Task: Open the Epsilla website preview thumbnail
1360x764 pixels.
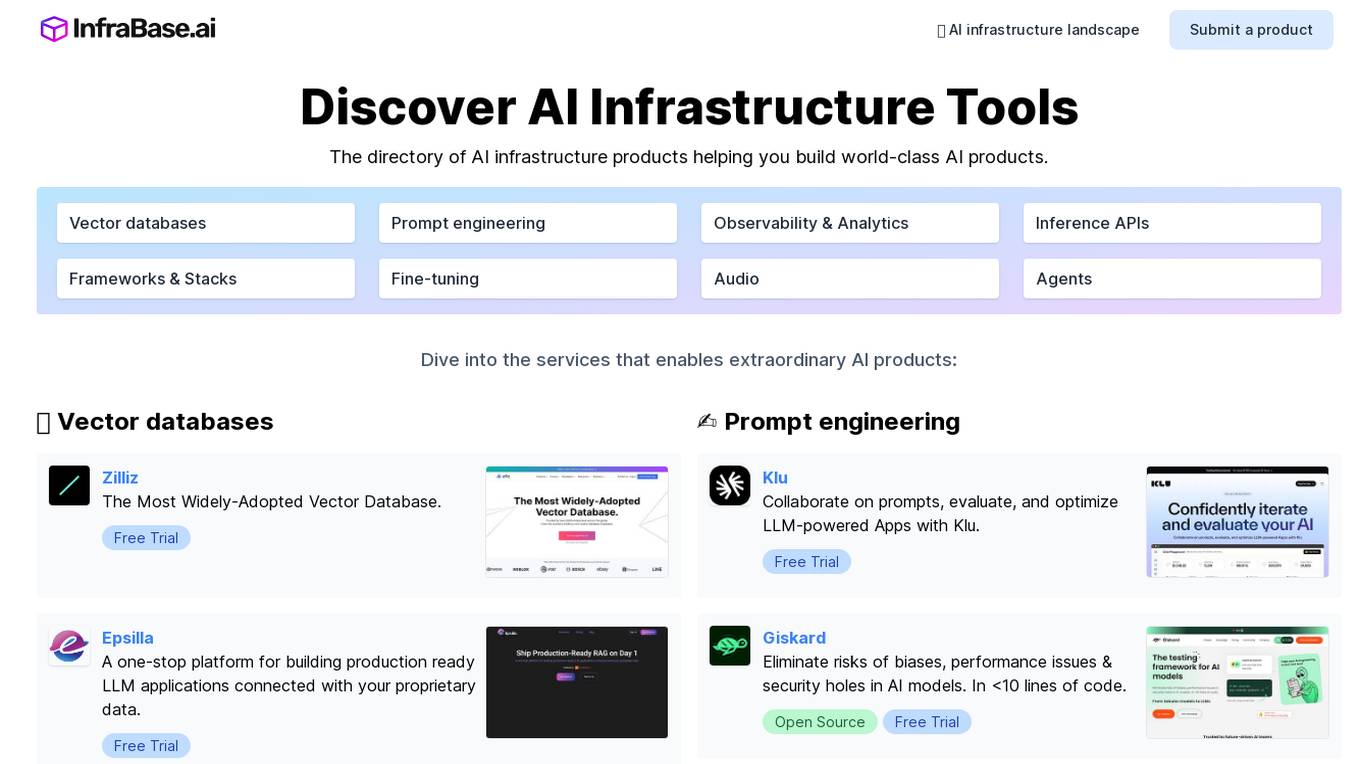Action: click(577, 682)
